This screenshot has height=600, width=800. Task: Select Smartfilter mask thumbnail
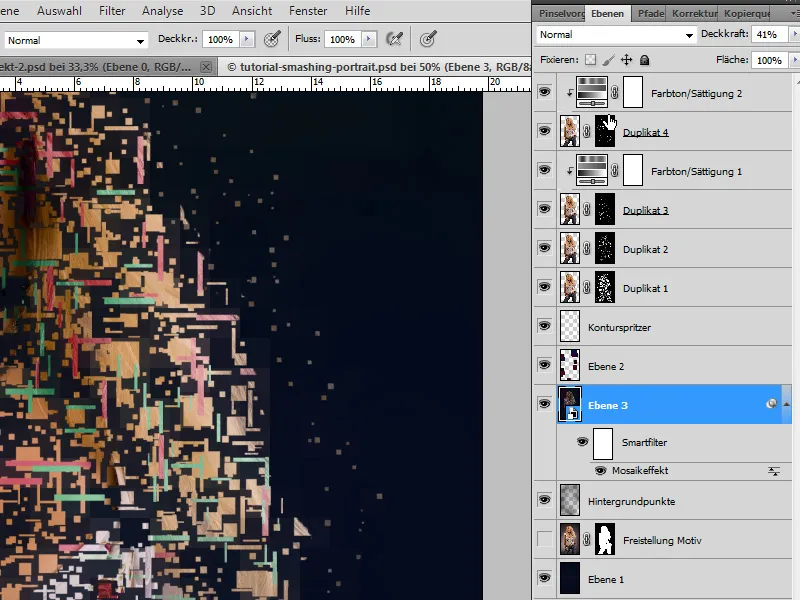click(x=603, y=443)
